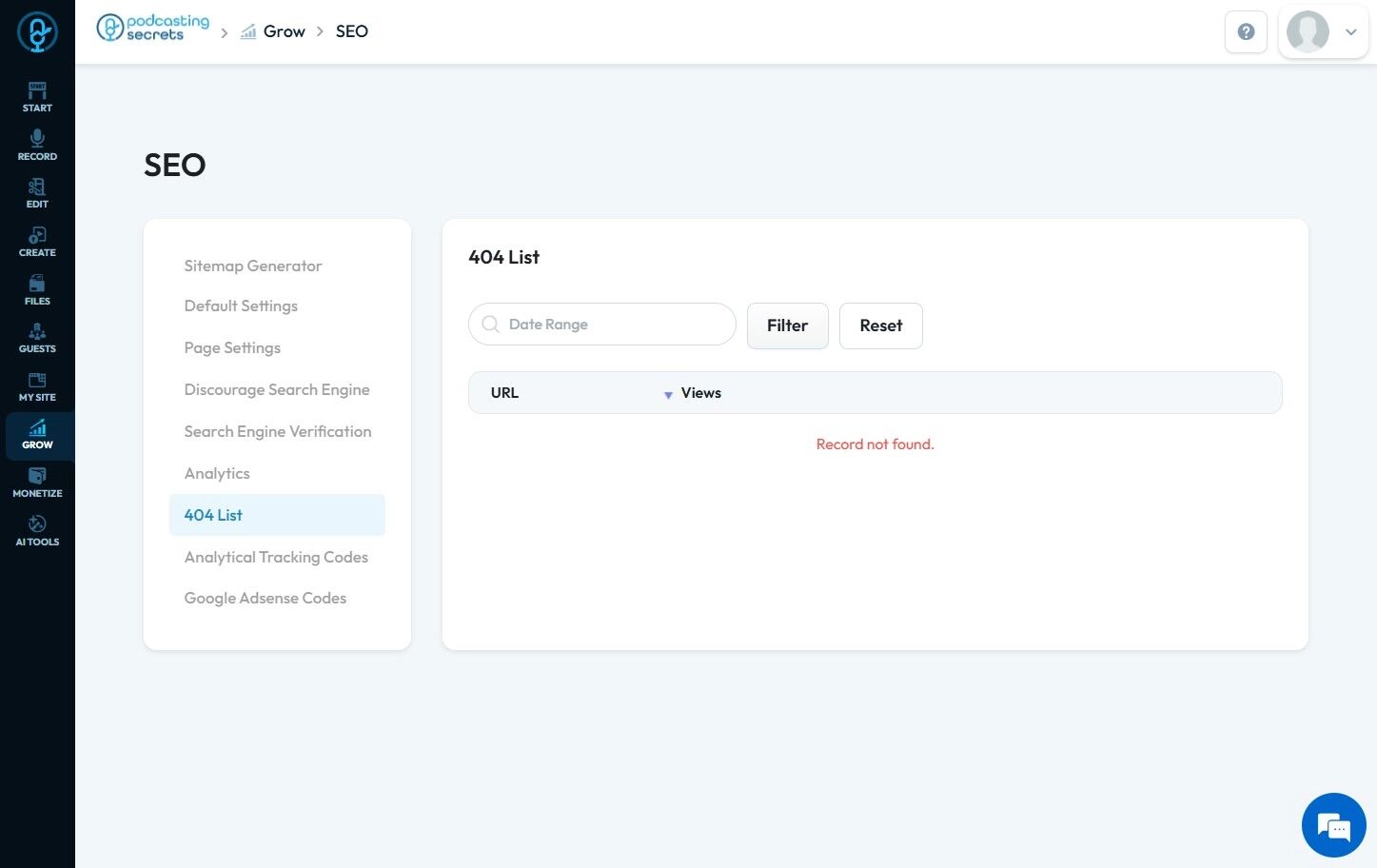The width and height of the screenshot is (1377, 868).
Task: Expand the user account dropdown chevron
Action: (x=1350, y=32)
